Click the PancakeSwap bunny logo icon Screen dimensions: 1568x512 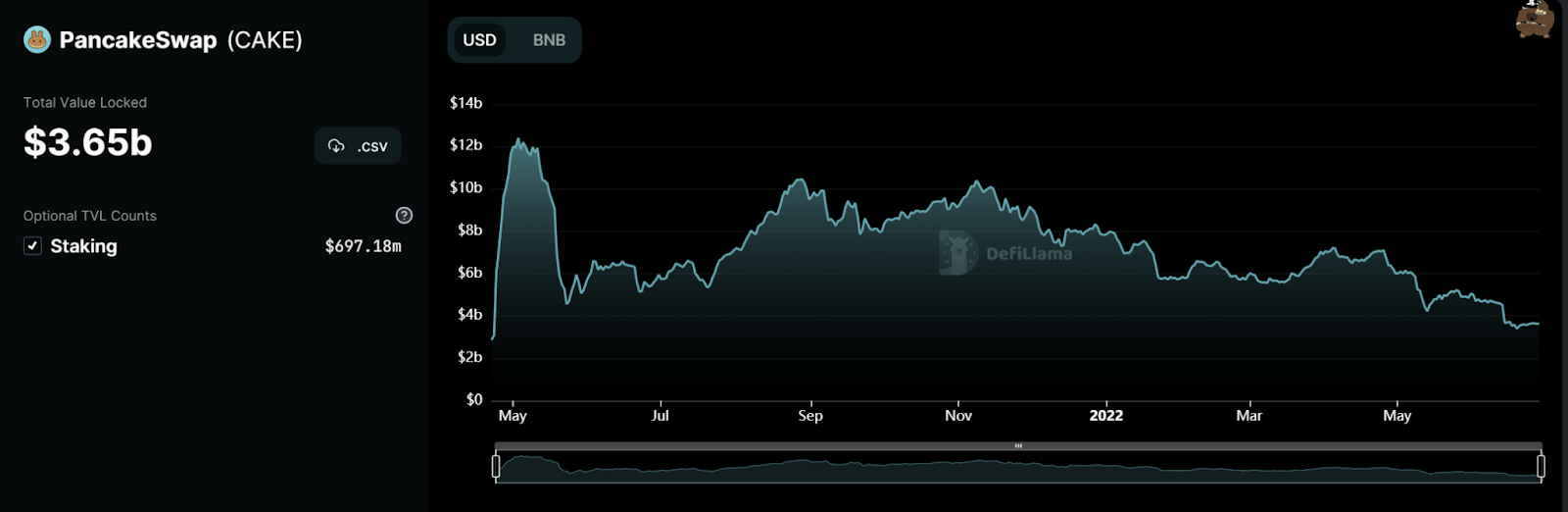pyautogui.click(x=37, y=40)
